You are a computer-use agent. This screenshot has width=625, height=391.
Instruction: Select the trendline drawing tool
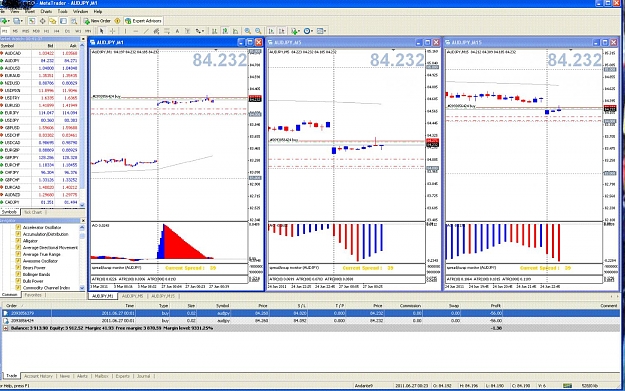pyautogui.click(x=146, y=31)
